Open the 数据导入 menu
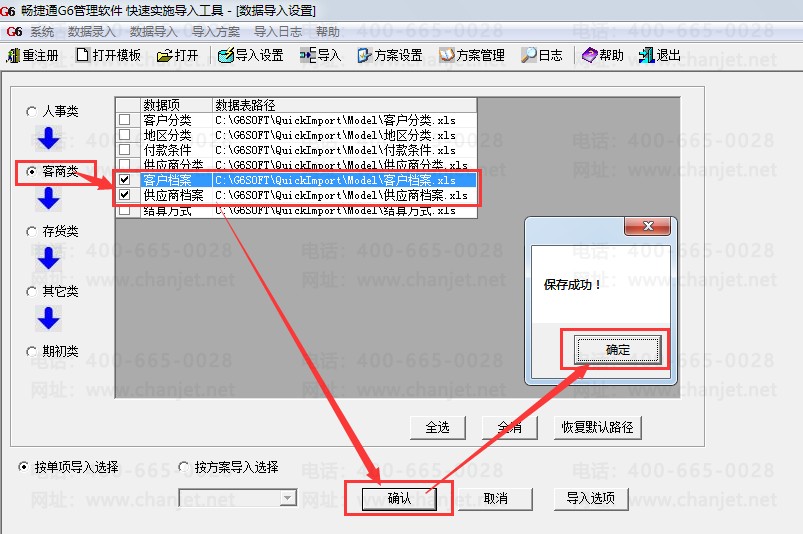Viewport: 803px width, 534px height. [x=153, y=32]
